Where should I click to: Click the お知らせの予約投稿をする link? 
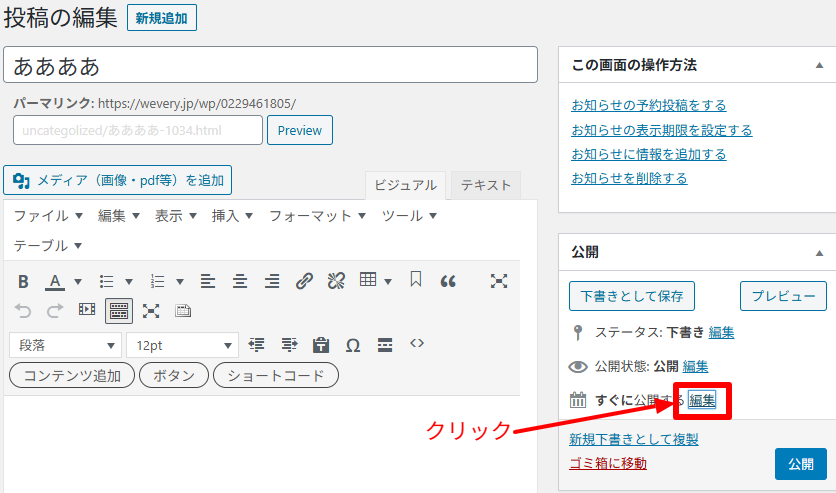pyautogui.click(x=648, y=105)
